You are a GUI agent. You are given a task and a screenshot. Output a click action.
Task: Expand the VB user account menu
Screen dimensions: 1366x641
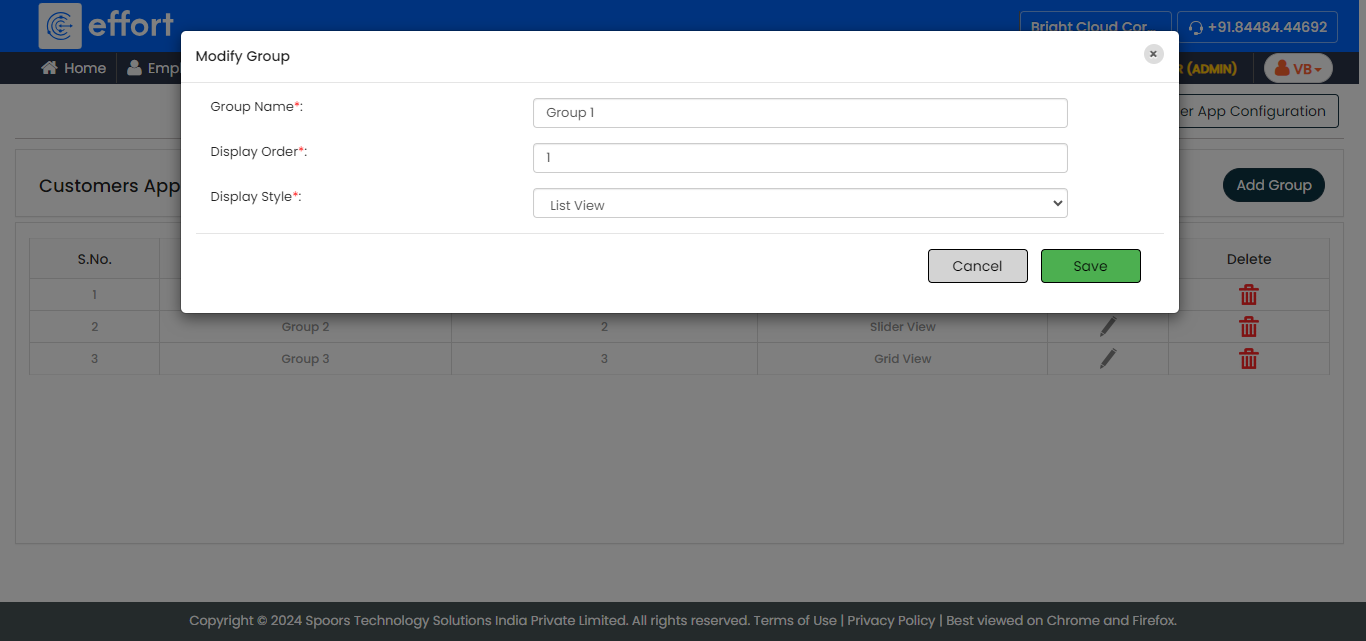pos(1298,68)
